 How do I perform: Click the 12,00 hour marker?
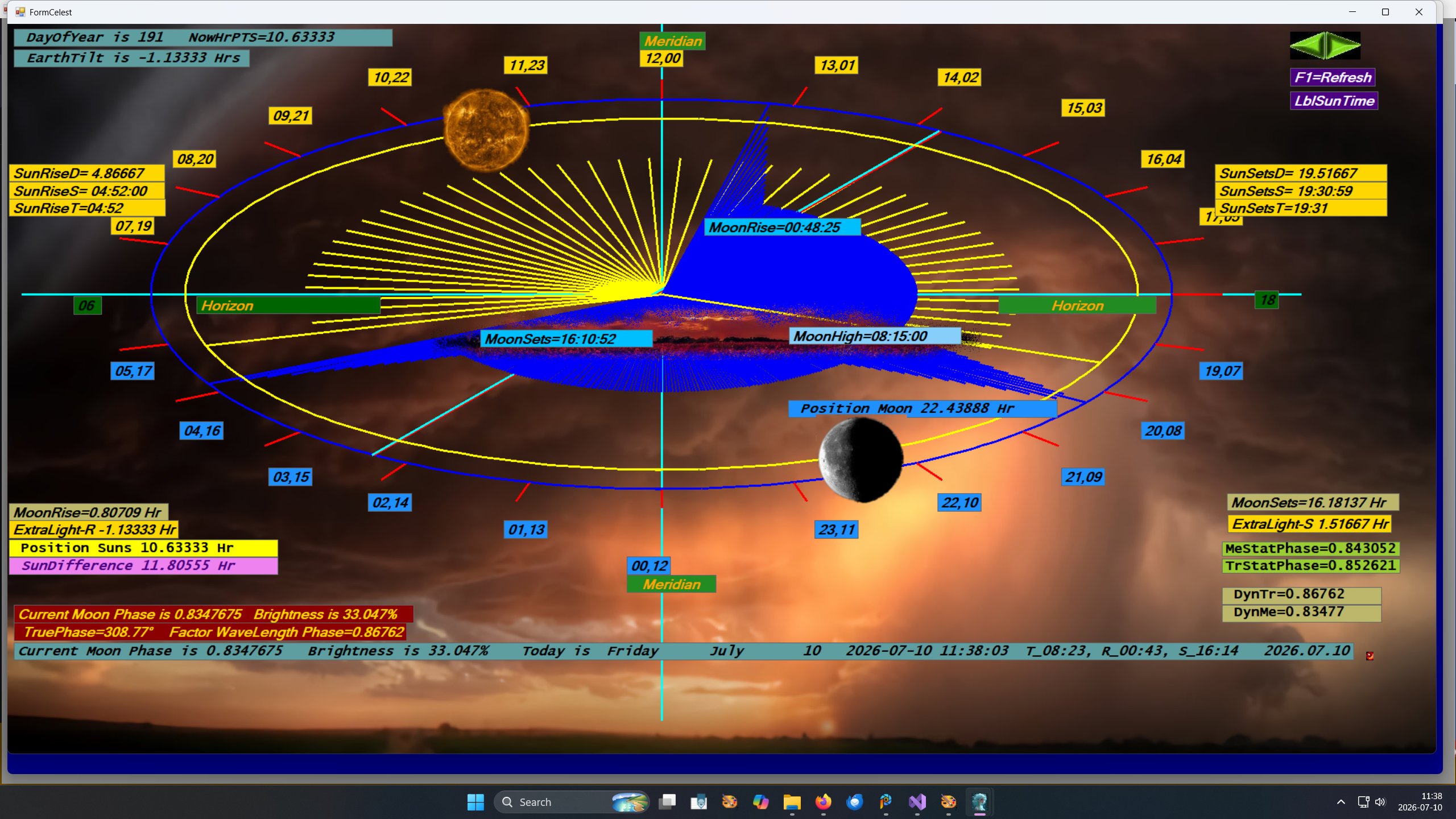(662, 59)
